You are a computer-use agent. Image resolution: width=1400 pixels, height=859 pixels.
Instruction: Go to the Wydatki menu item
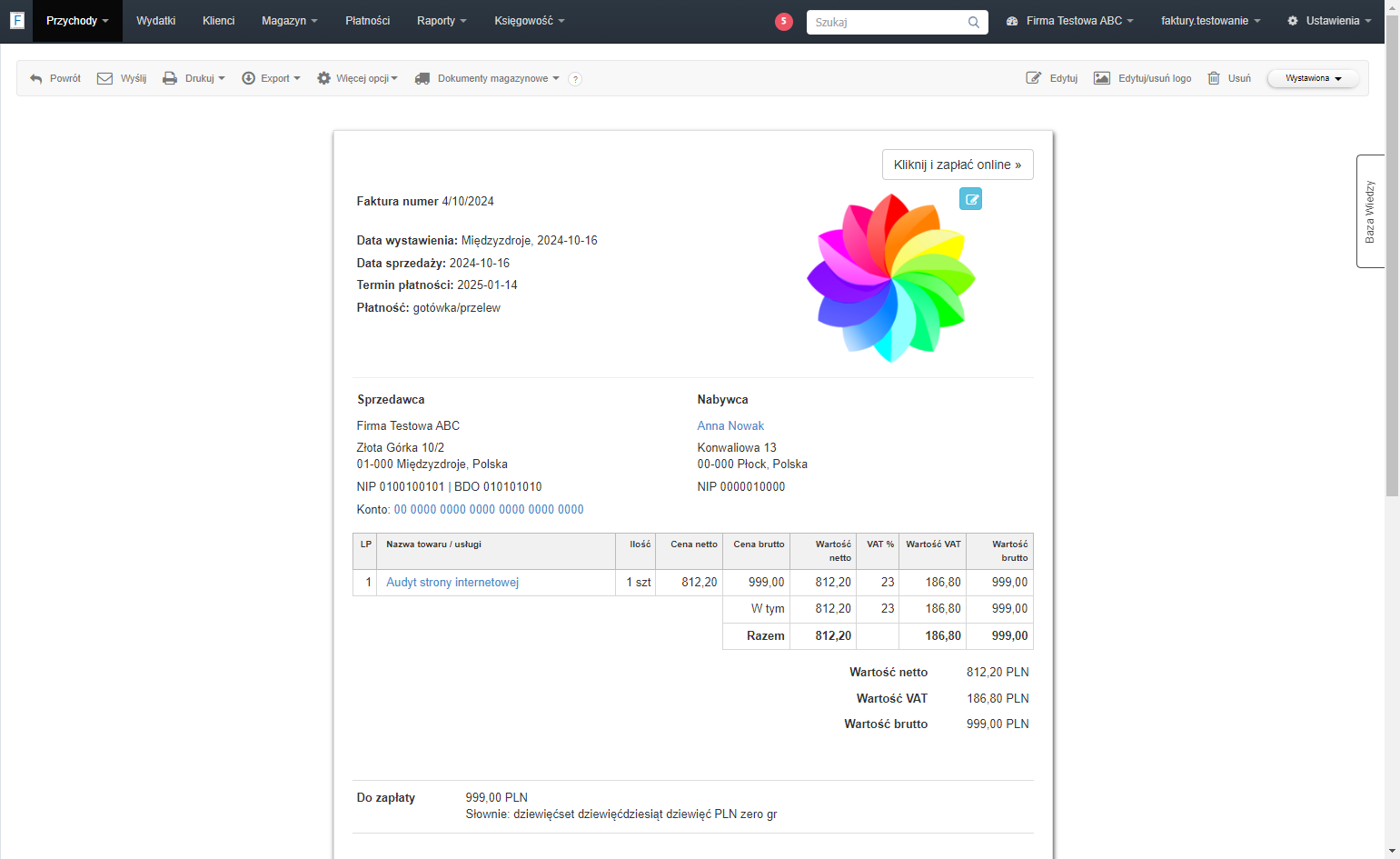click(x=156, y=21)
